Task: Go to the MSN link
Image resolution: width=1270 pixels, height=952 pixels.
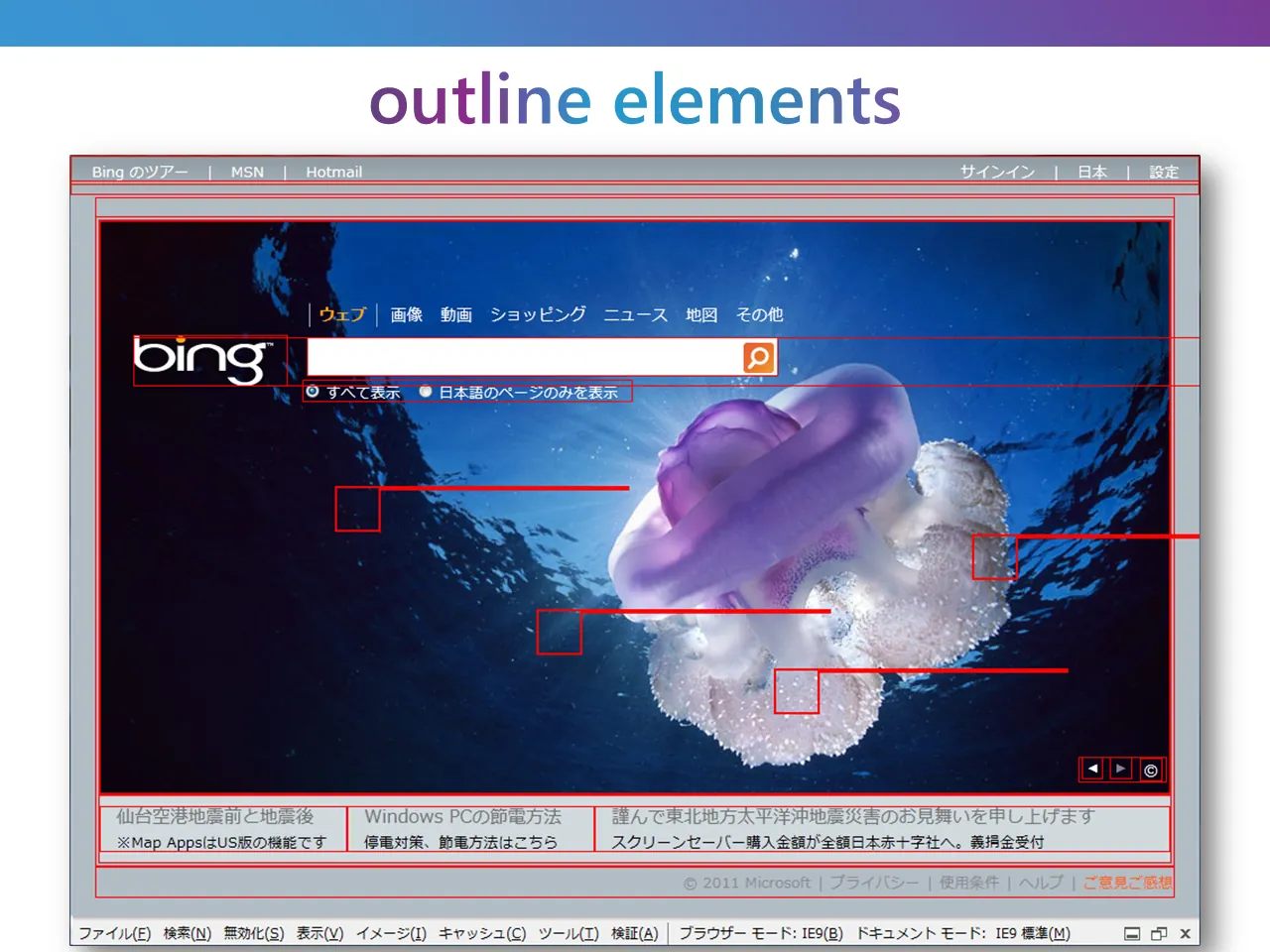Action: click(x=247, y=172)
